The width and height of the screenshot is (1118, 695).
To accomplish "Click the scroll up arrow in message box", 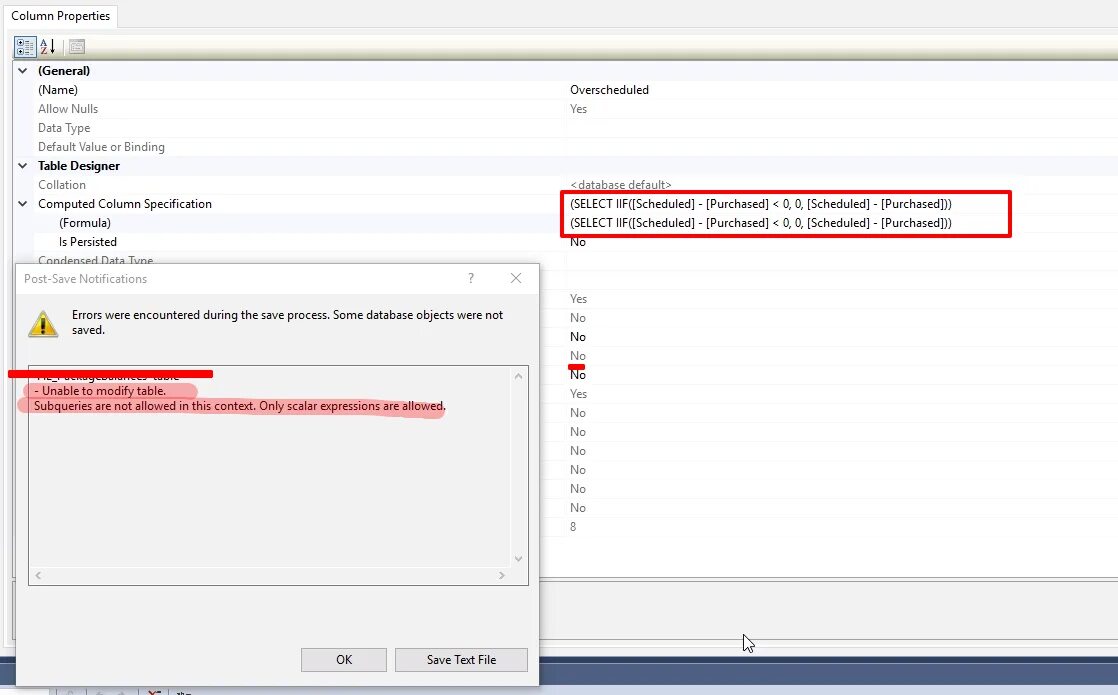I will 518,376.
